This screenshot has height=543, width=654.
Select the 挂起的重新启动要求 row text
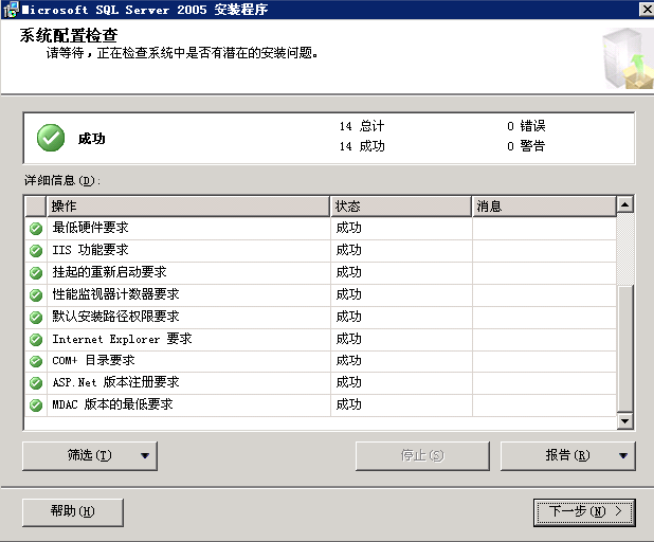pos(109,272)
